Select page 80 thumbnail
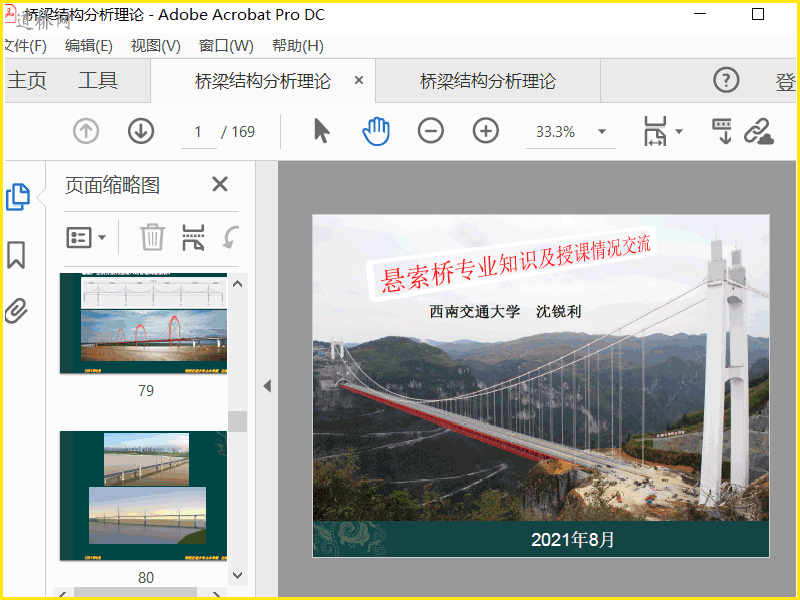800x600 pixels. [143, 495]
